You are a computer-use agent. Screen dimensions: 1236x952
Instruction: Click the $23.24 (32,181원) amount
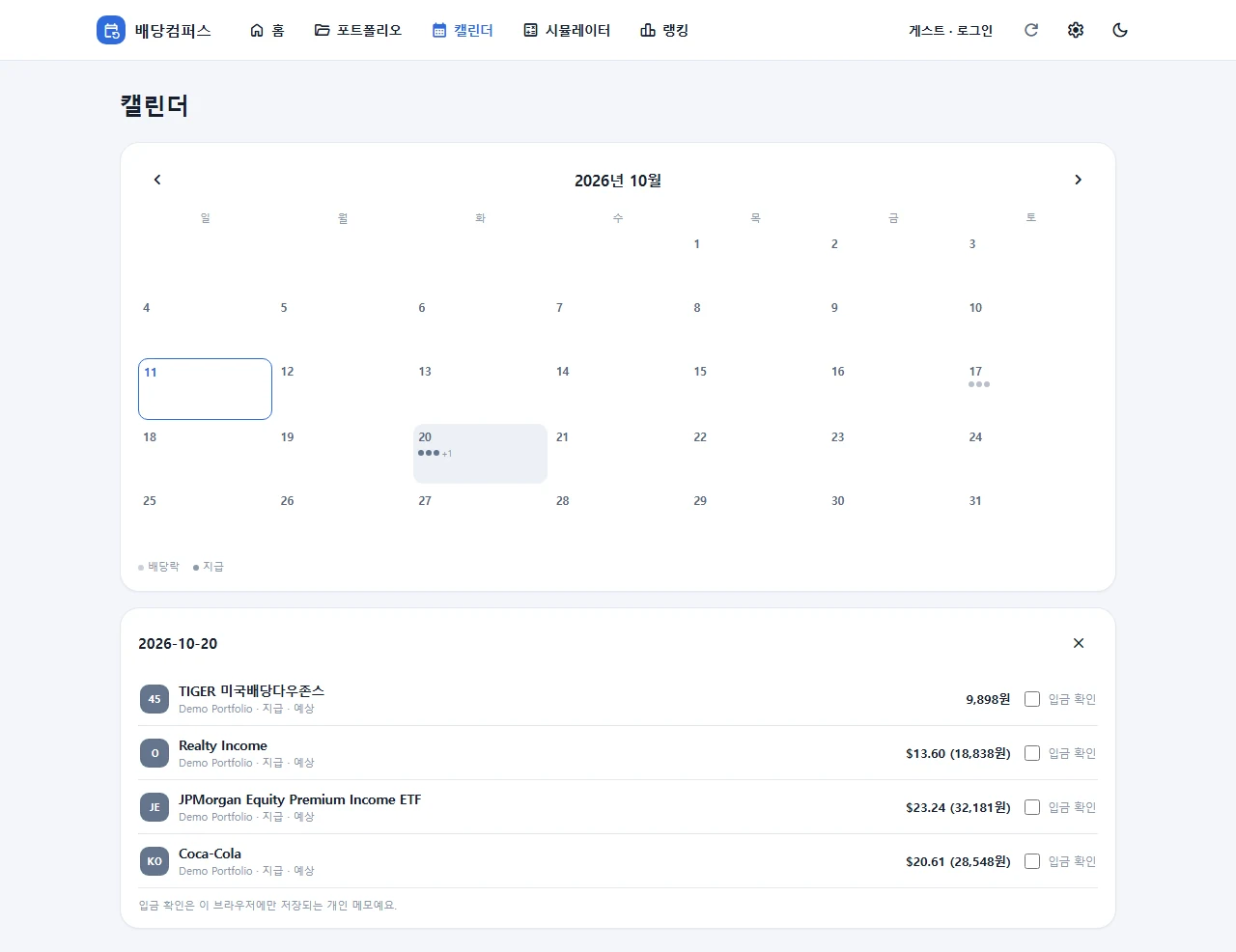958,807
